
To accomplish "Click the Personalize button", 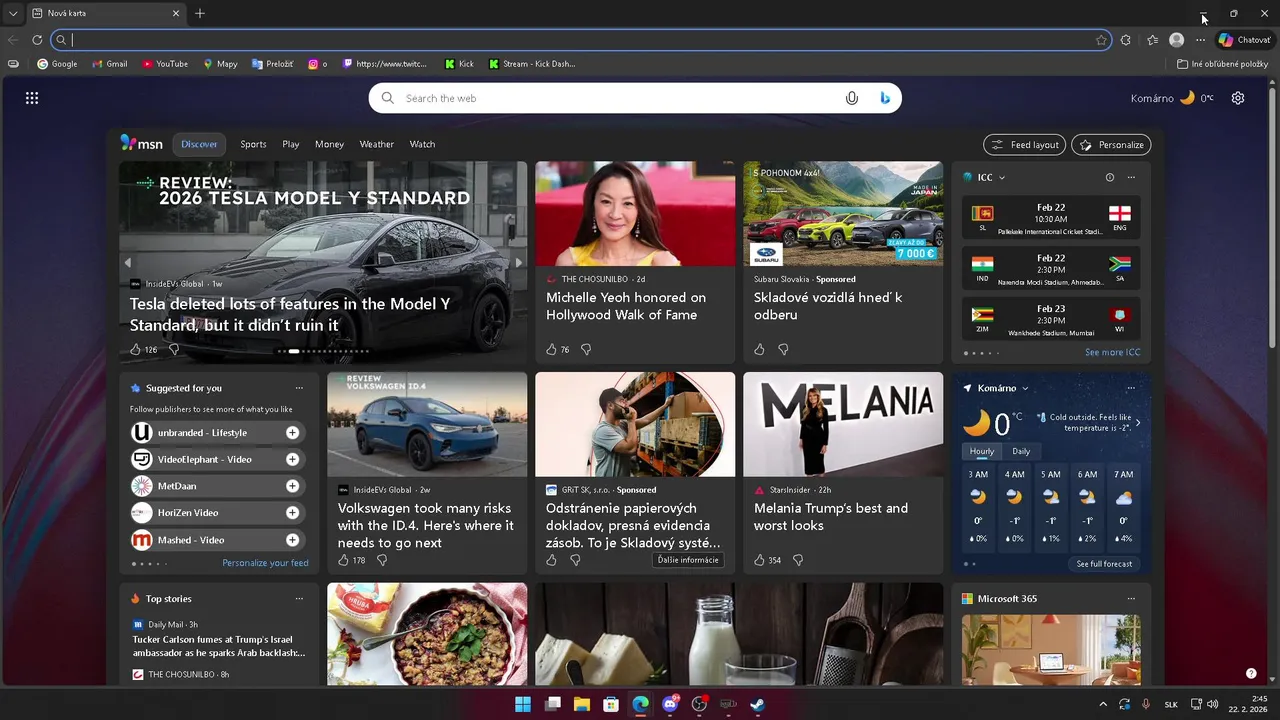I will [x=1111, y=145].
